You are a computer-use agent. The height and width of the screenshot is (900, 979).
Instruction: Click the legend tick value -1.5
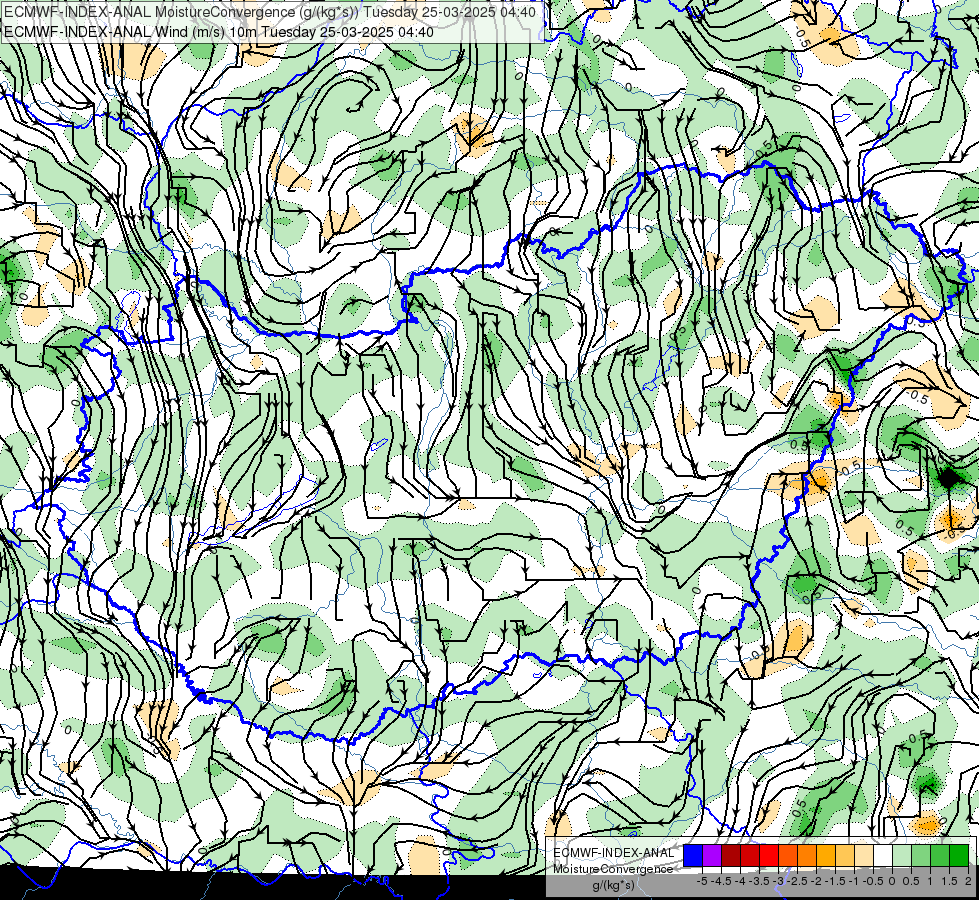pos(835,881)
